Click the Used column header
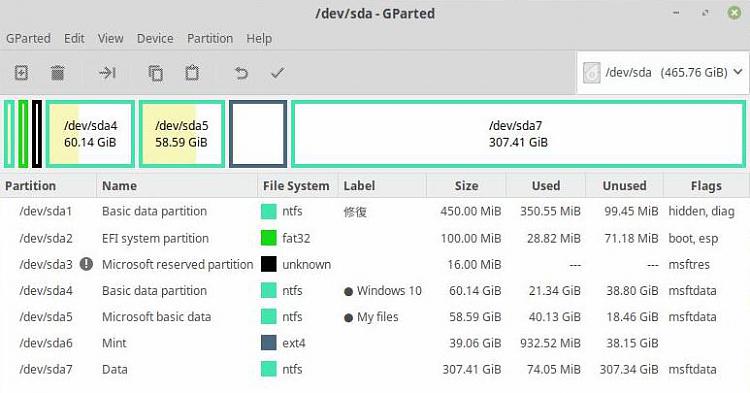This screenshot has height=393, width=750. click(546, 186)
